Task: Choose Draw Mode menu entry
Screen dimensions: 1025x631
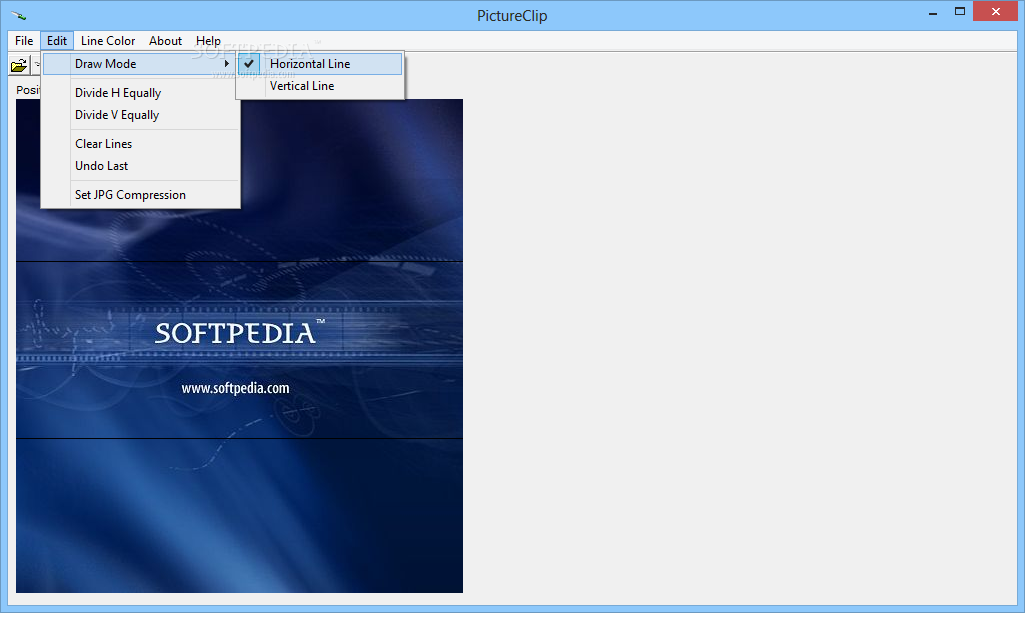Action: coord(139,63)
